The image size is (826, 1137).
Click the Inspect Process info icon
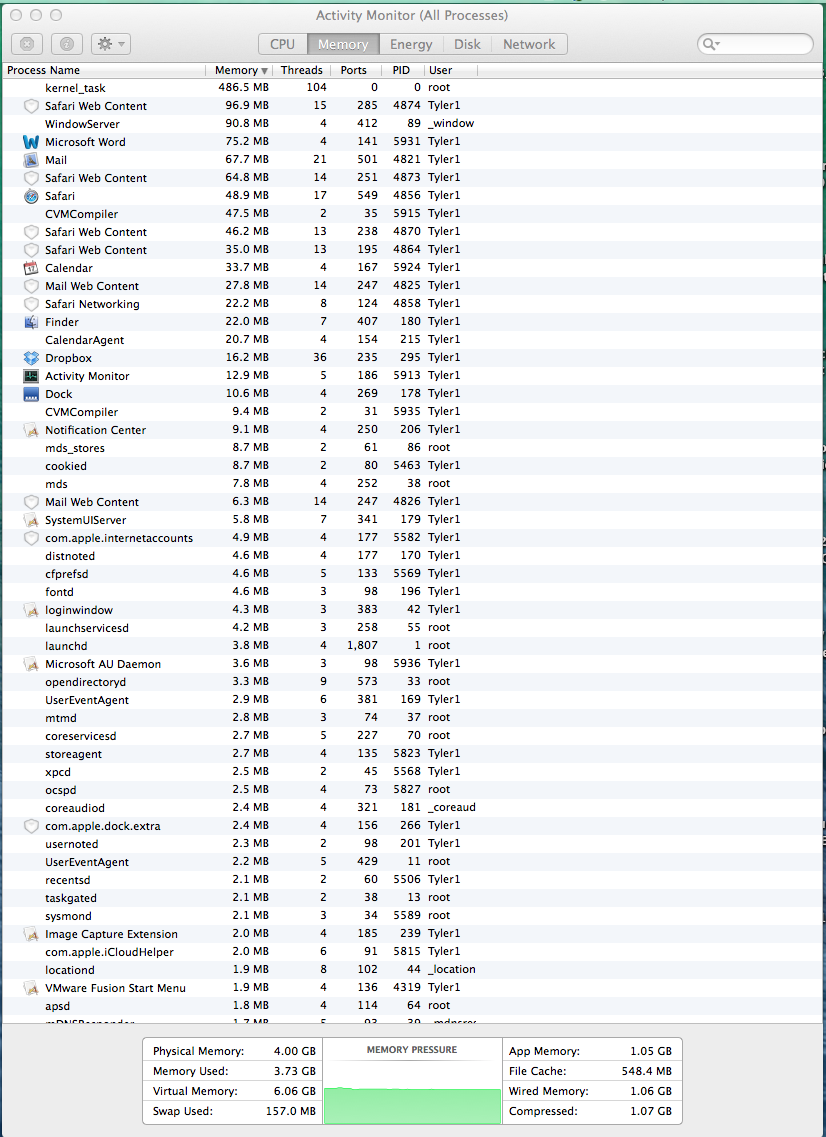[67, 44]
